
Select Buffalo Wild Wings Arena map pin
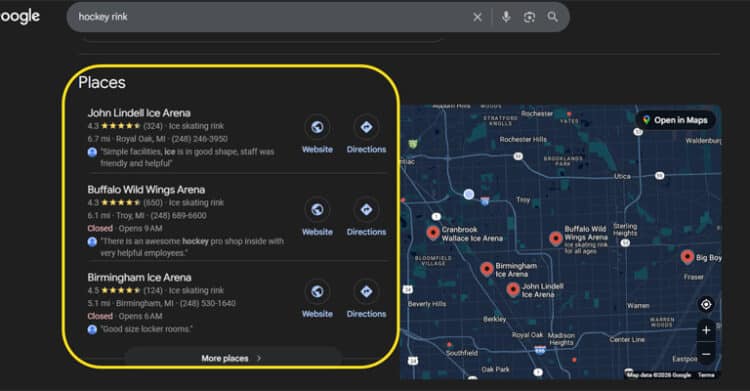click(555, 238)
